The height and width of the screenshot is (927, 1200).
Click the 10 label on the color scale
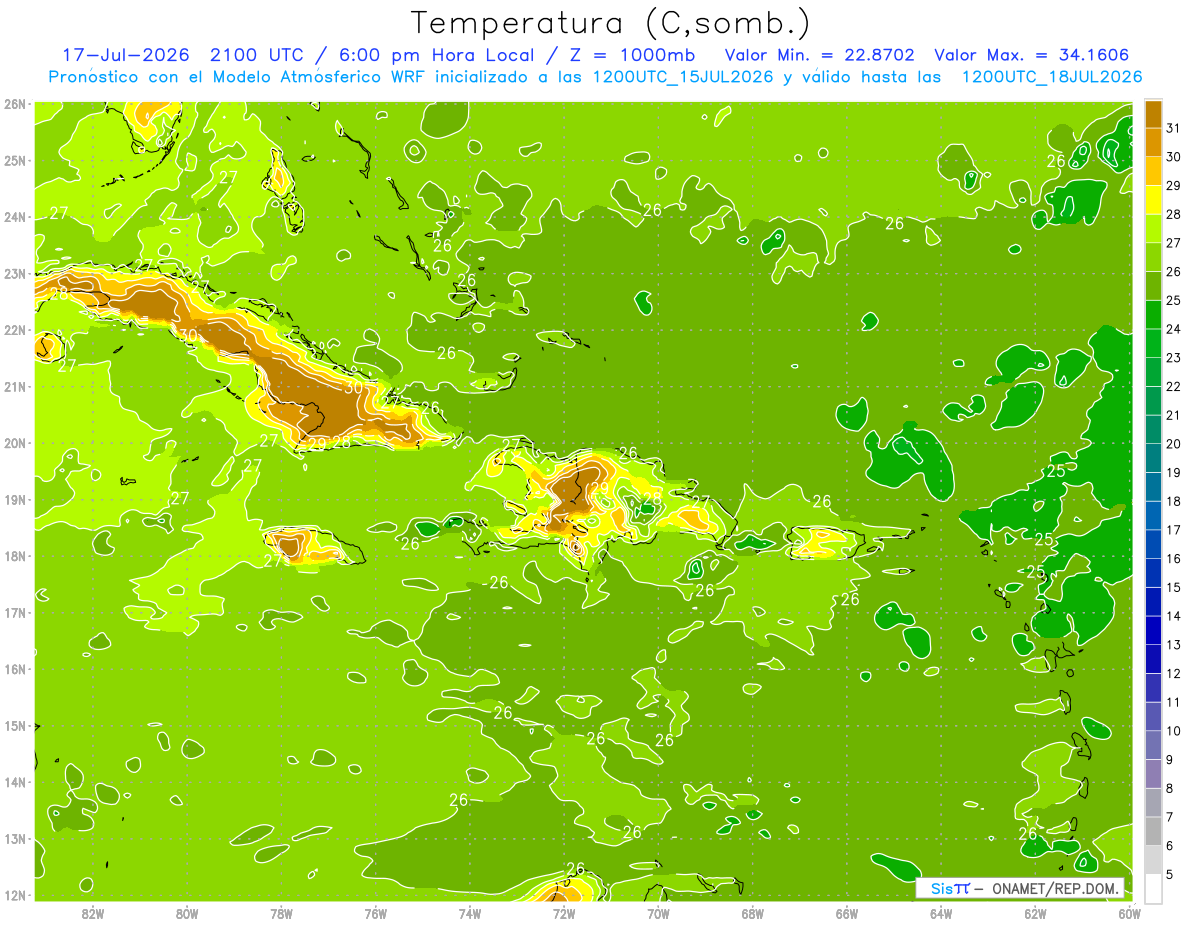[1174, 731]
